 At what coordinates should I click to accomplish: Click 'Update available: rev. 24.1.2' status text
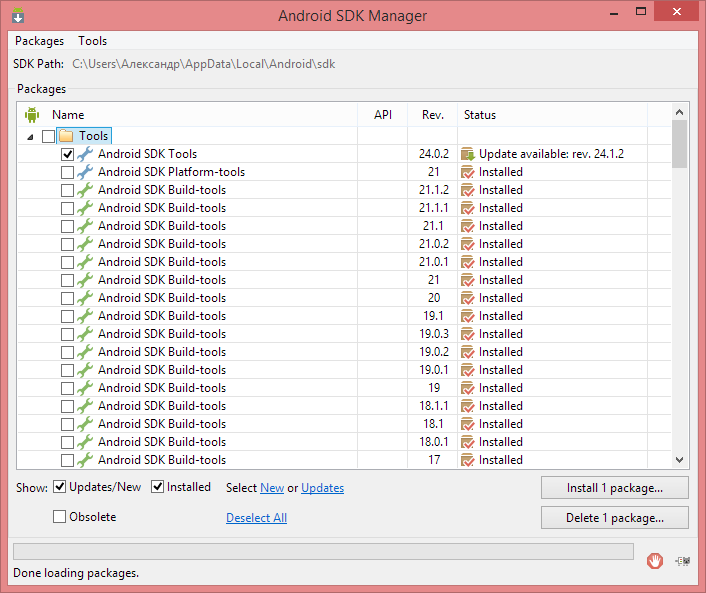pyautogui.click(x=551, y=154)
